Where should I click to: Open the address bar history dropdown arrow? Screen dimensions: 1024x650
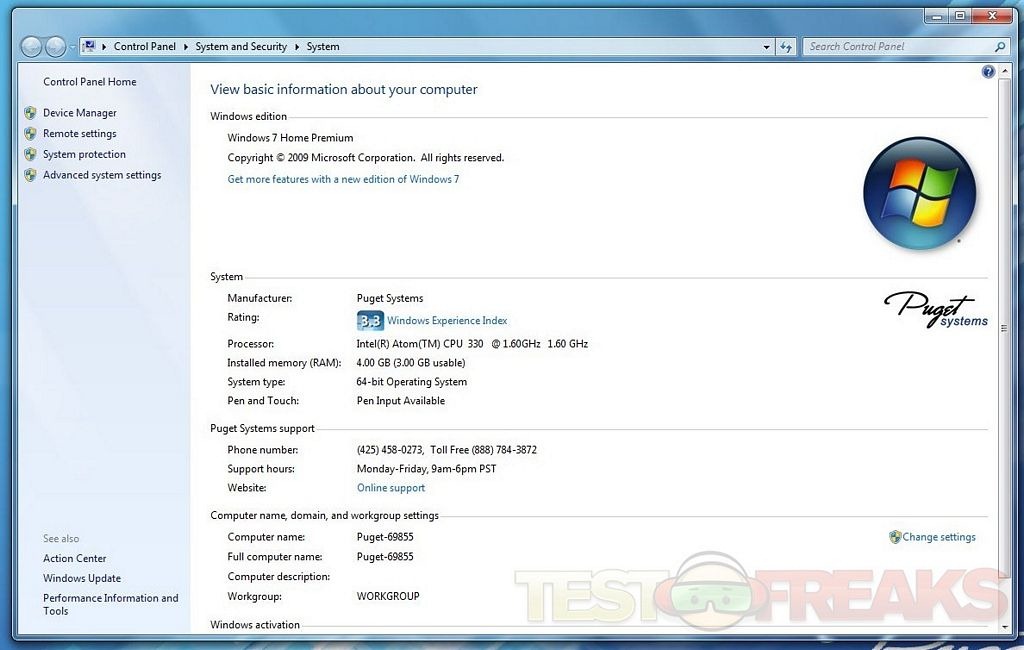767,47
